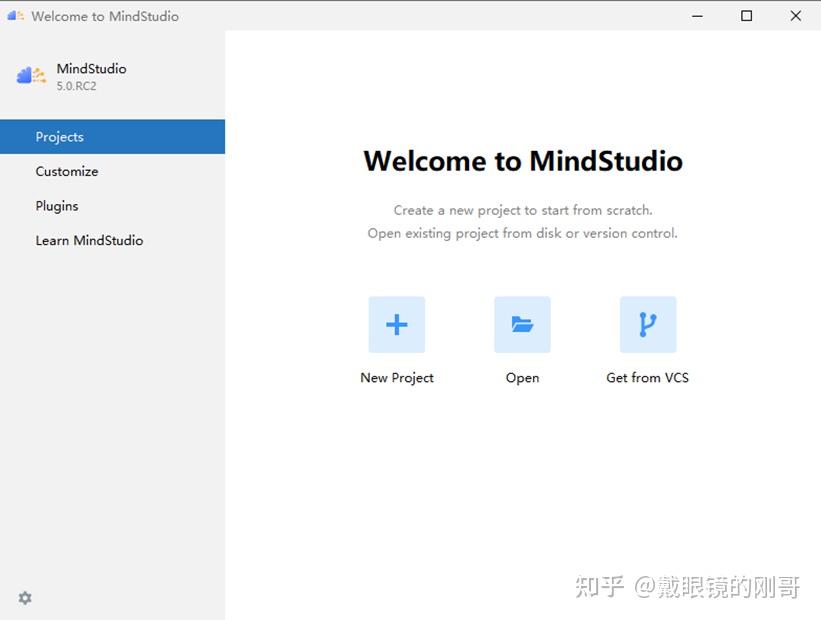The height and width of the screenshot is (620, 821).
Task: Click the 5.0.RC2 version label
Action: tap(77, 86)
